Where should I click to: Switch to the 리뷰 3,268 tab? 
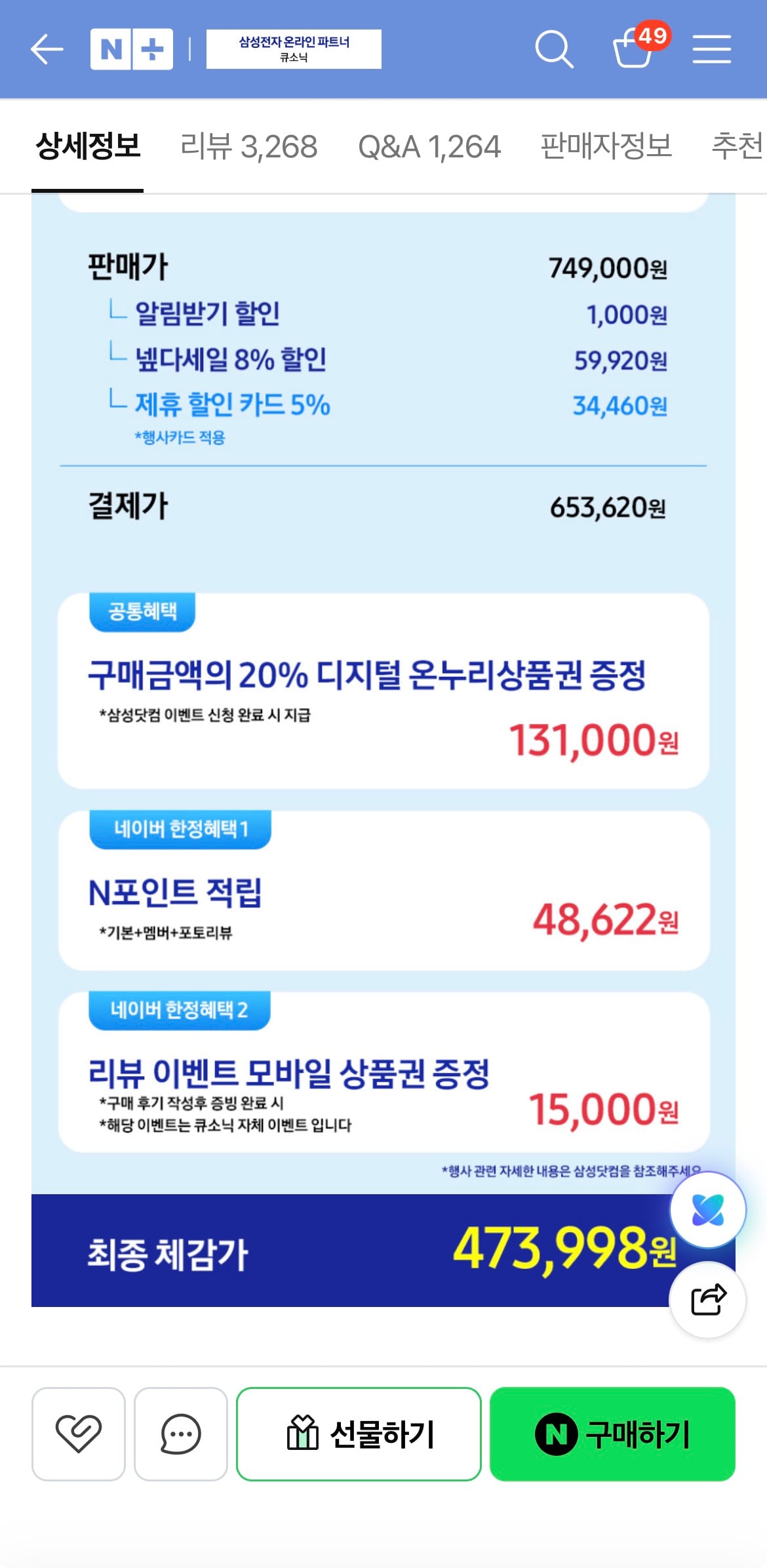pos(249,146)
